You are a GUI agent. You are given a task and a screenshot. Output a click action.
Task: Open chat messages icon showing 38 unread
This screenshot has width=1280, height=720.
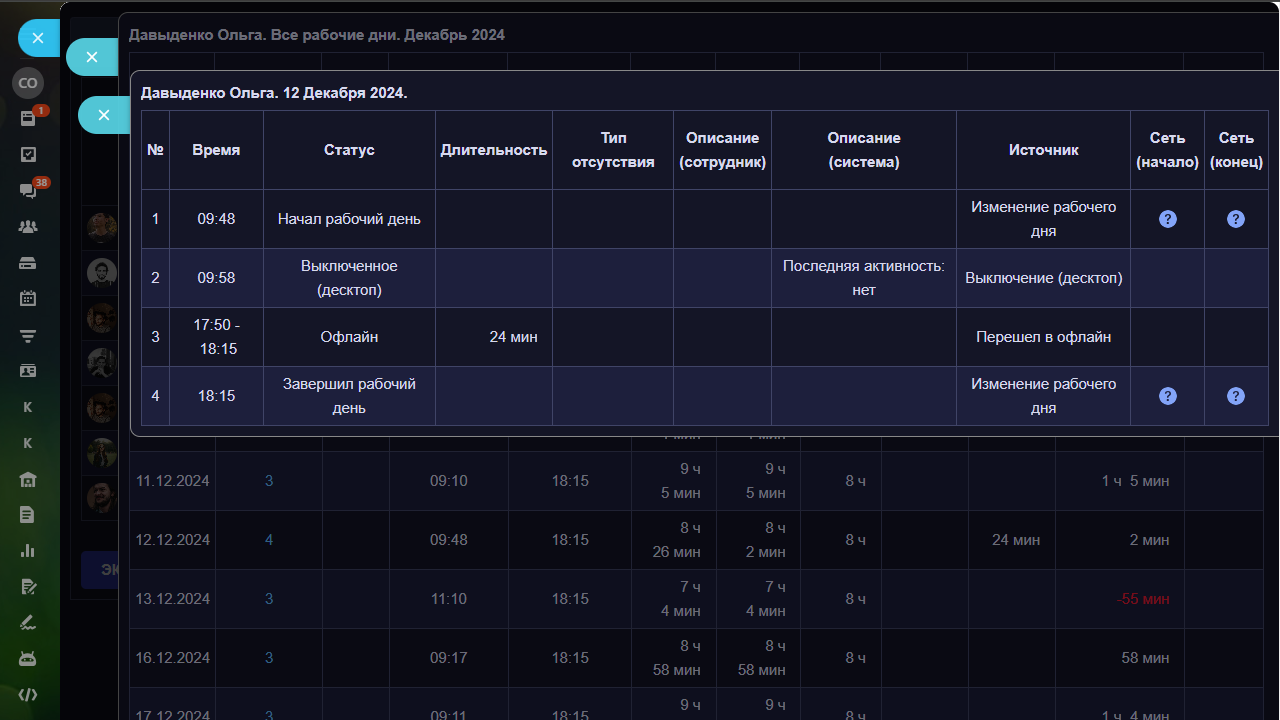pos(28,191)
